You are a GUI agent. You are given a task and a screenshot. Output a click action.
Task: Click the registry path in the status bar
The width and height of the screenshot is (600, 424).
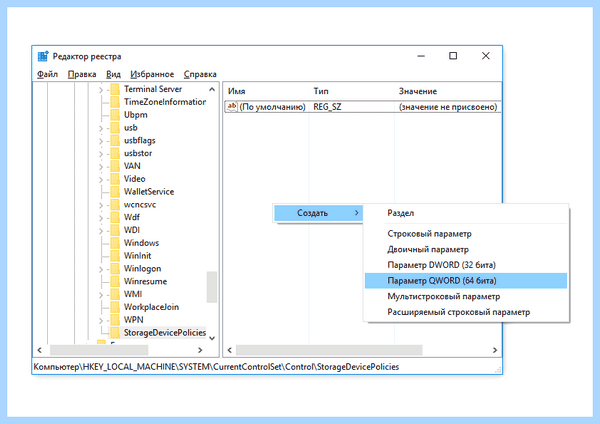216,367
